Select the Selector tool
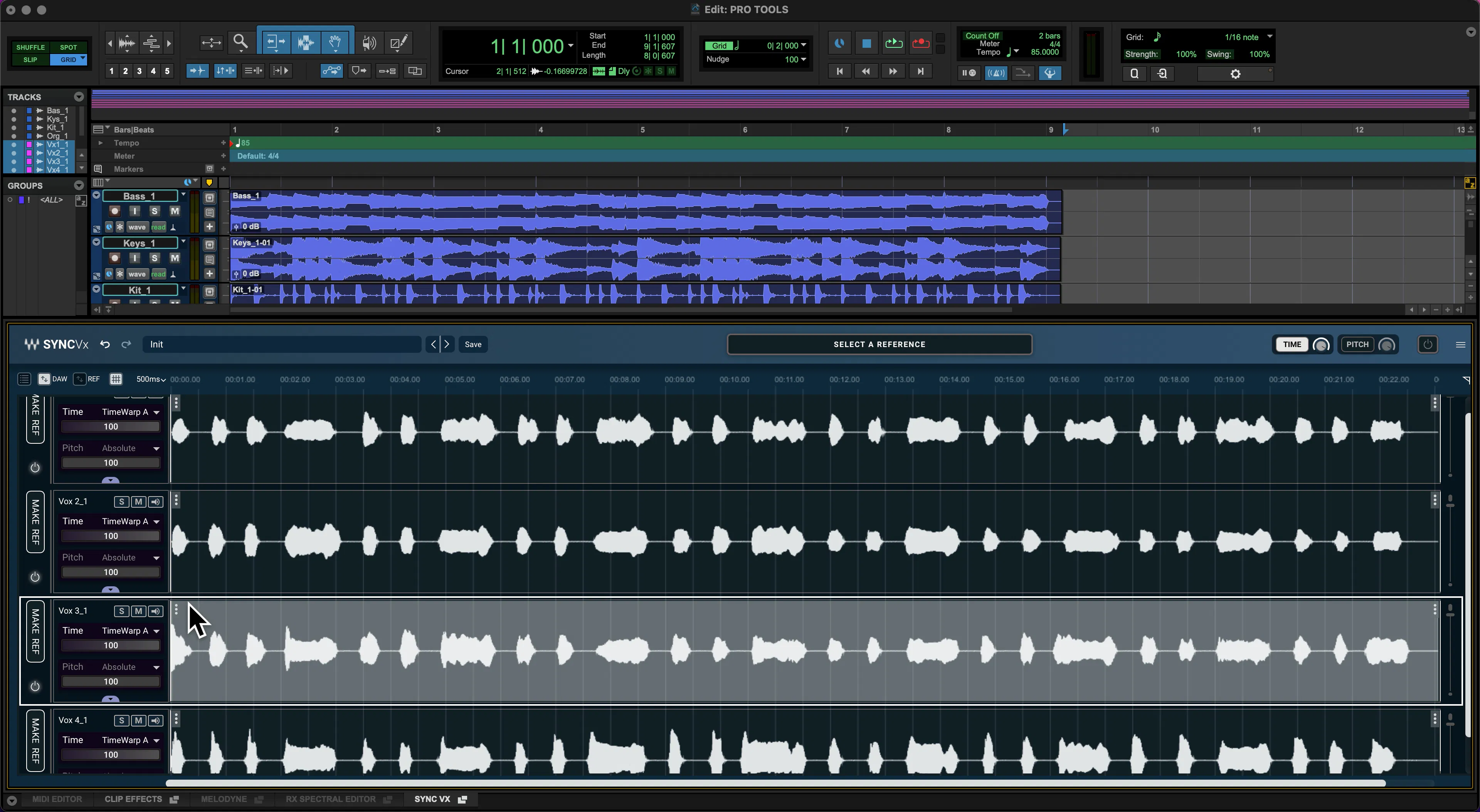 306,42
